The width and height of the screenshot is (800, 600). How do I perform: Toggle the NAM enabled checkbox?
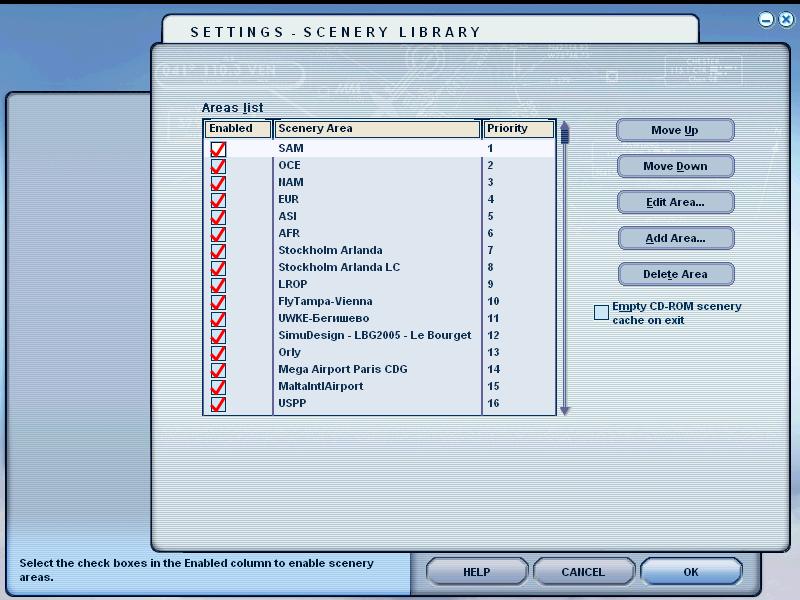[218, 183]
